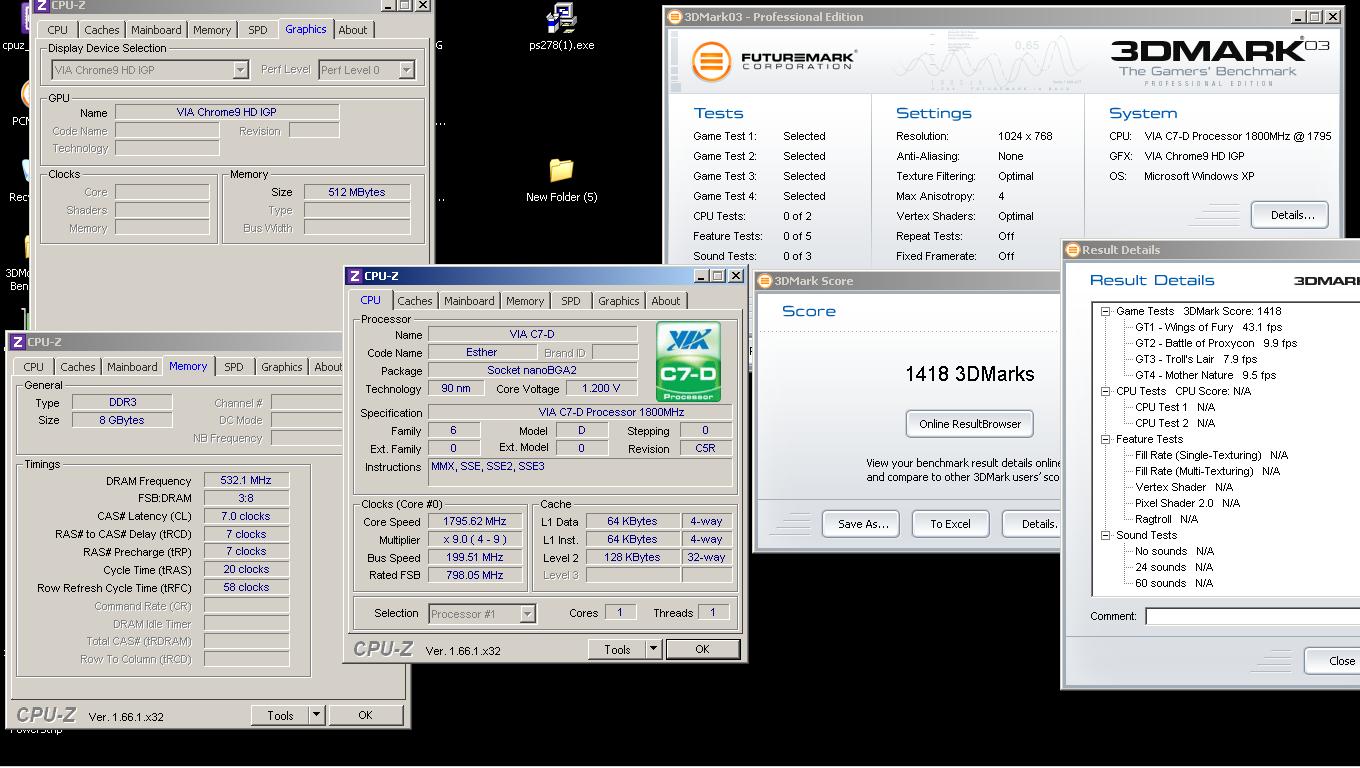Click Online ResultBrowser button
1360x768 pixels.
970,424
